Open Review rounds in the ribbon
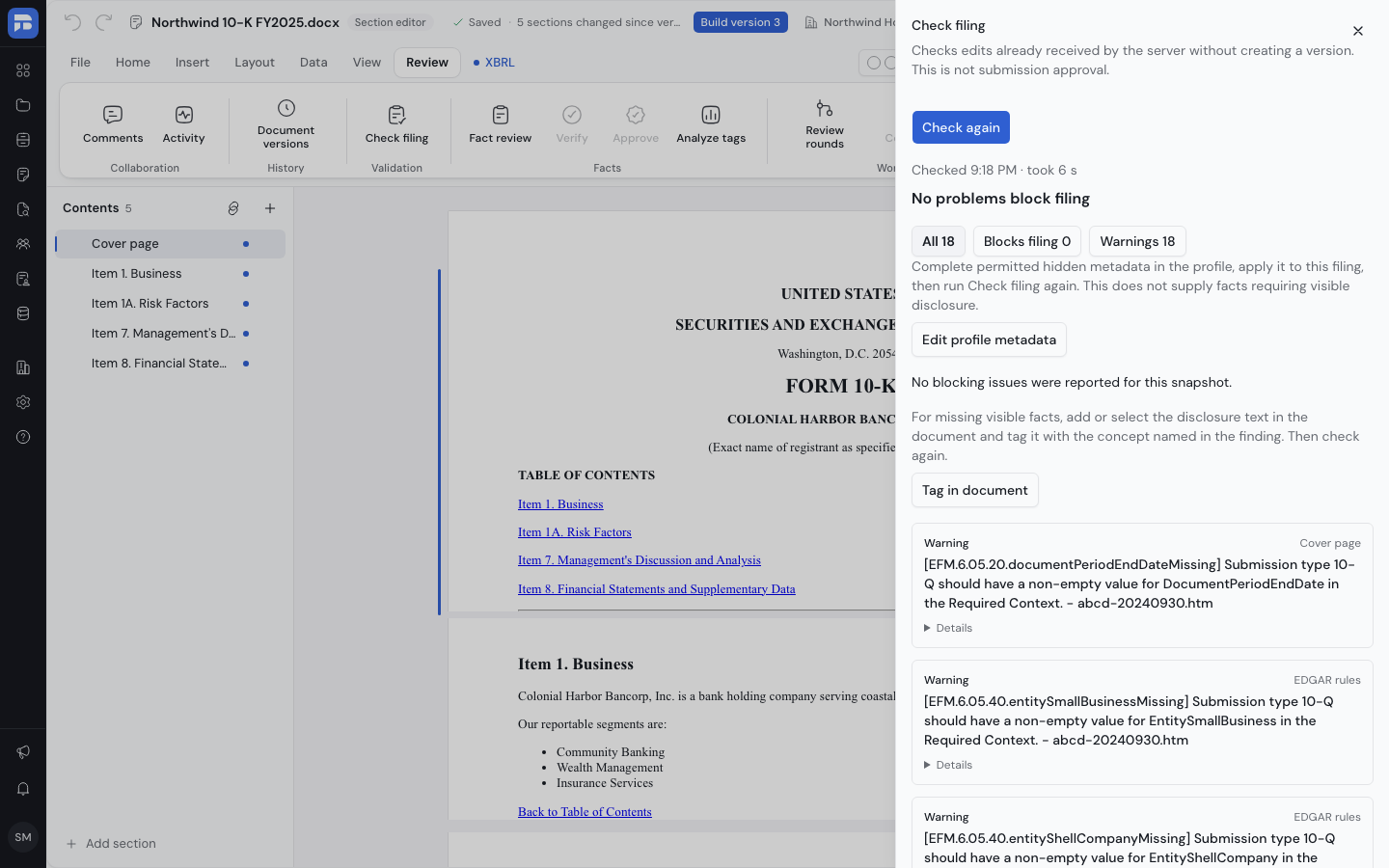Viewport: 1389px width, 868px height. 825,125
